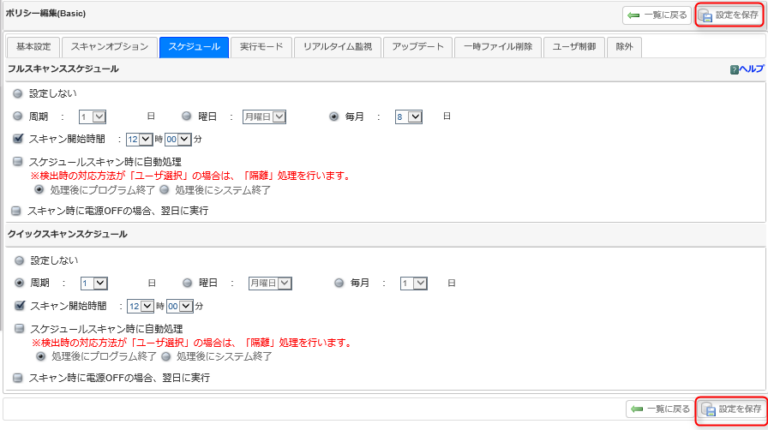Select full scan 処理後にシステム終了 radio
The image size is (768, 430).
click(165, 190)
